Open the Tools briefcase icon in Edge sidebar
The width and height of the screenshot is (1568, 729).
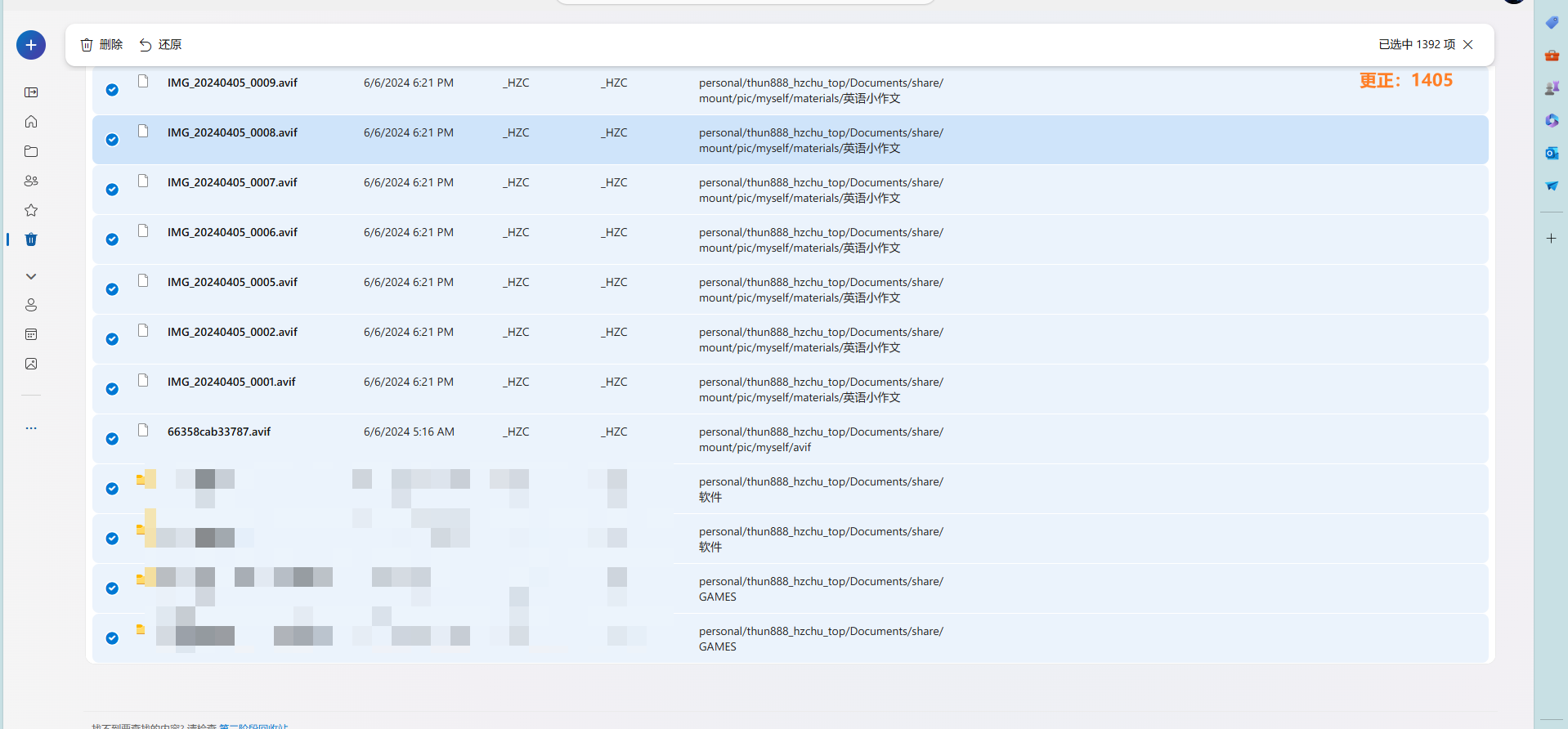coord(1552,55)
